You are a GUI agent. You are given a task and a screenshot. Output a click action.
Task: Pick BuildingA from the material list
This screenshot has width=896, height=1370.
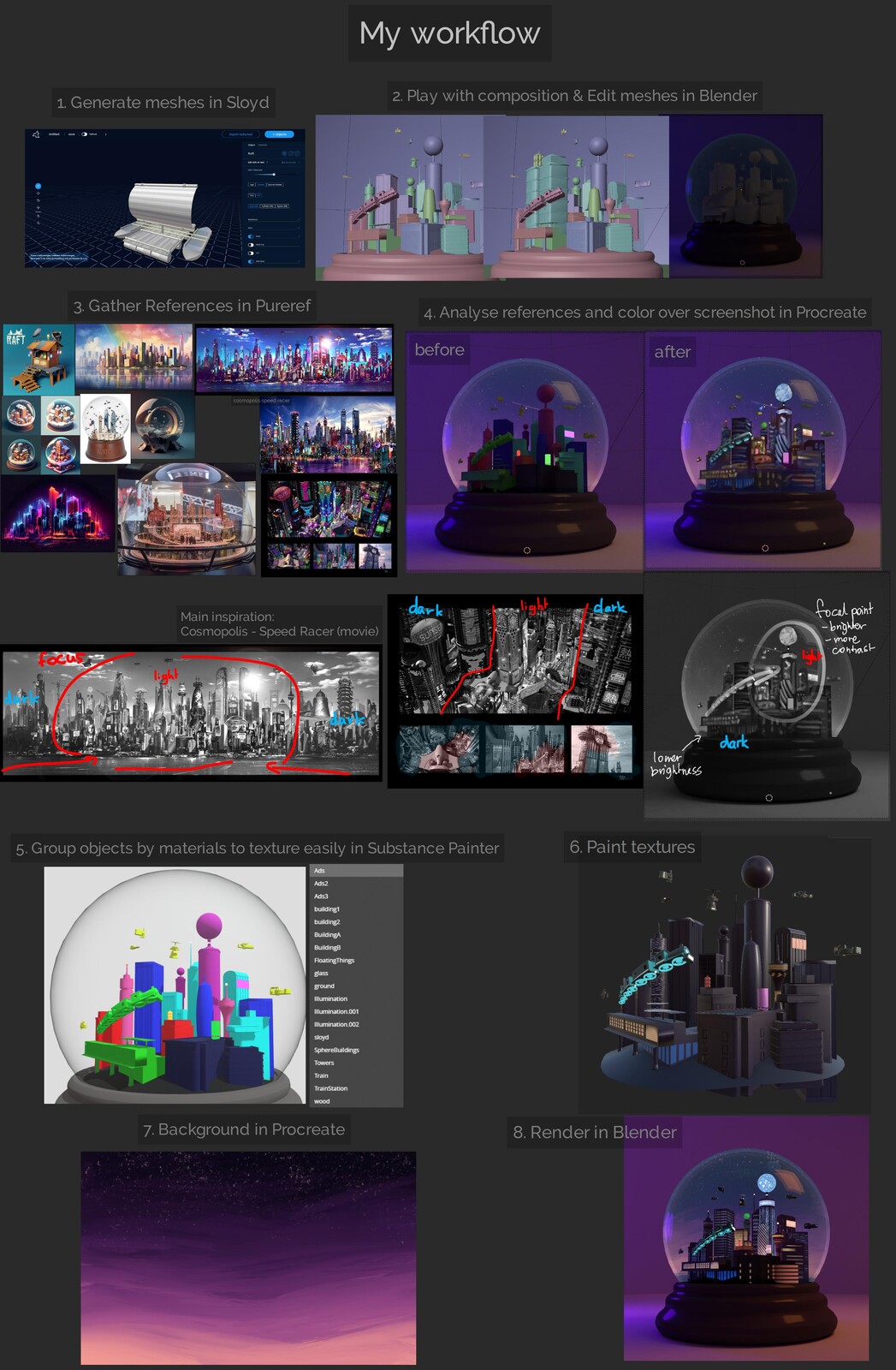[x=356, y=935]
